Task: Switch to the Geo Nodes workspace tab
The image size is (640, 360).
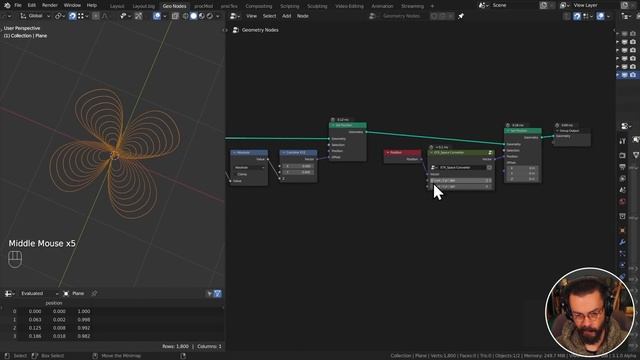Action: 174,6
